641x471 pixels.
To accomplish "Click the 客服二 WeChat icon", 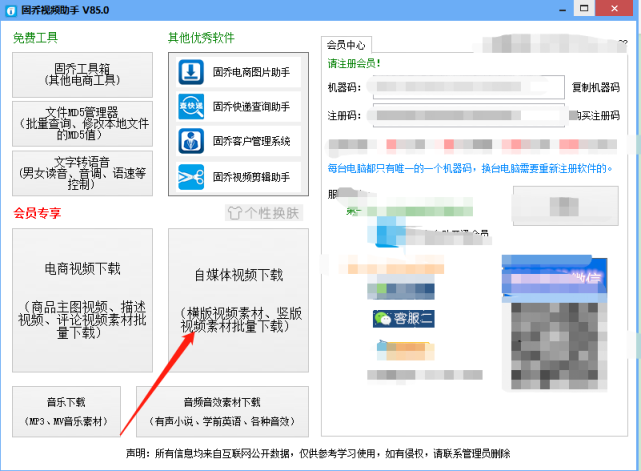I will coord(383,318).
